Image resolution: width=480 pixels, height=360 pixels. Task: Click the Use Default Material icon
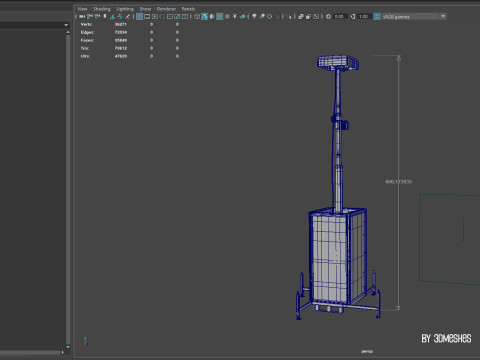click(x=212, y=16)
